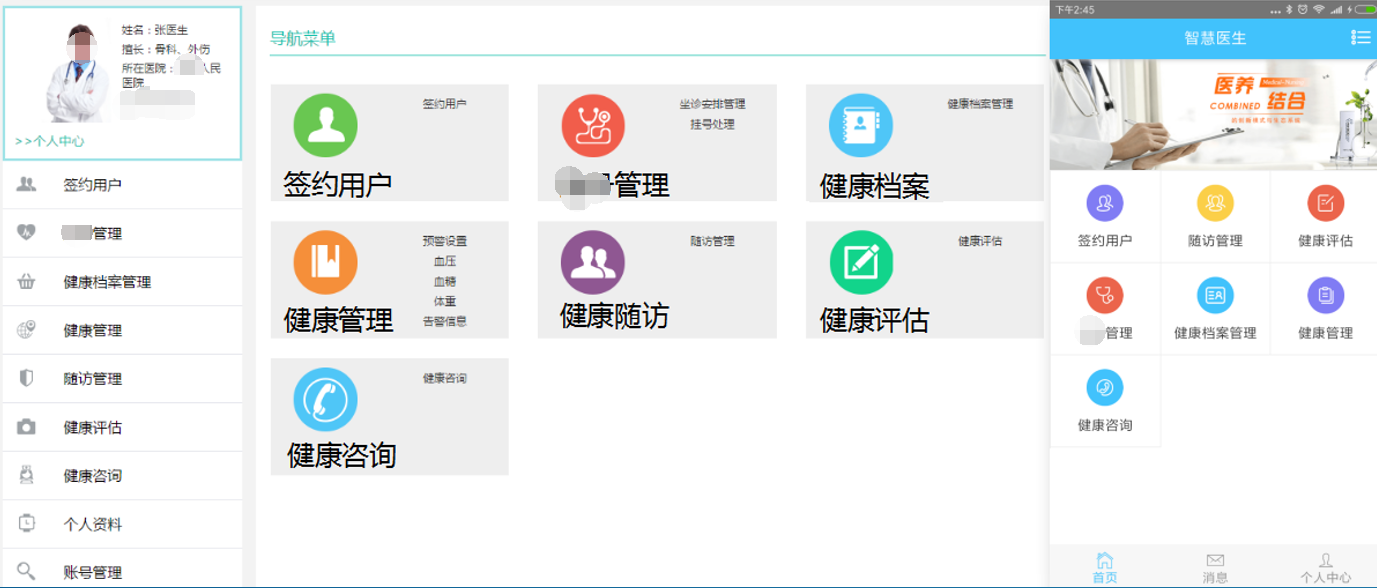Open the list menu icon in 智慧医生 header
The image size is (1377, 588).
(1360, 37)
